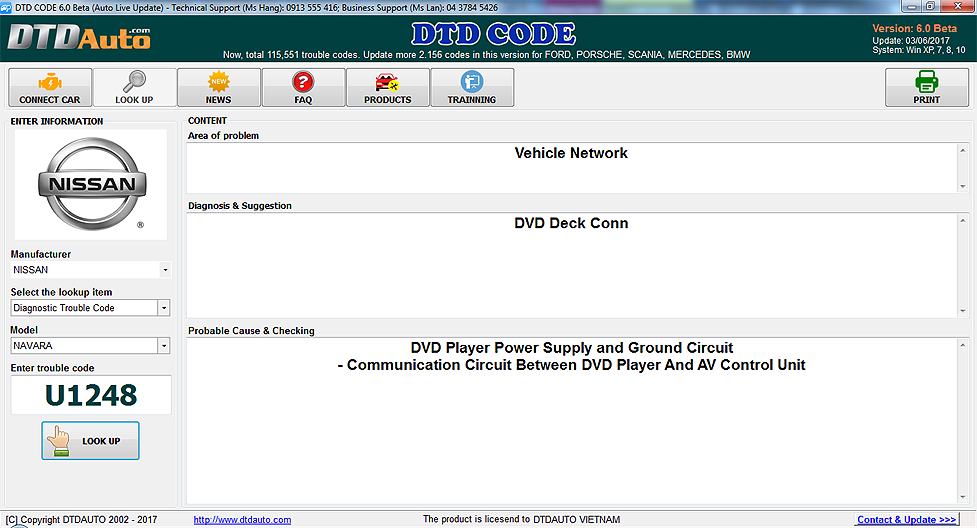Image resolution: width=977 pixels, height=528 pixels.
Task: Open the http://www.dtdauto.com link
Action: 242,520
